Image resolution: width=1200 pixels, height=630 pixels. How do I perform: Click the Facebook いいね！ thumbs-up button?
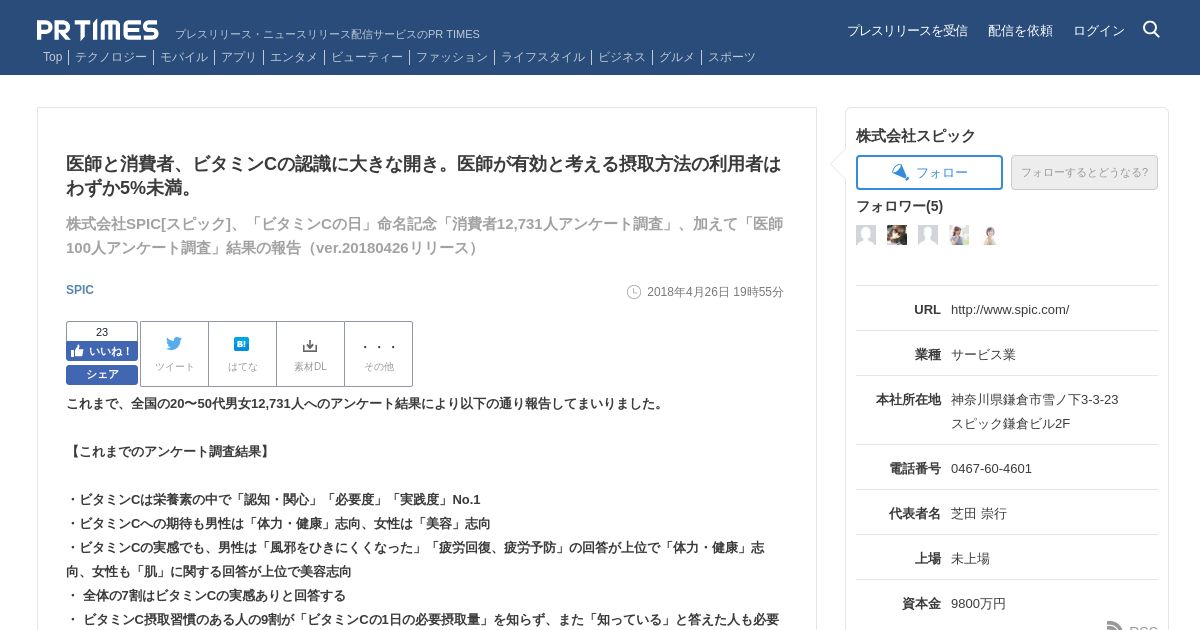click(x=102, y=351)
